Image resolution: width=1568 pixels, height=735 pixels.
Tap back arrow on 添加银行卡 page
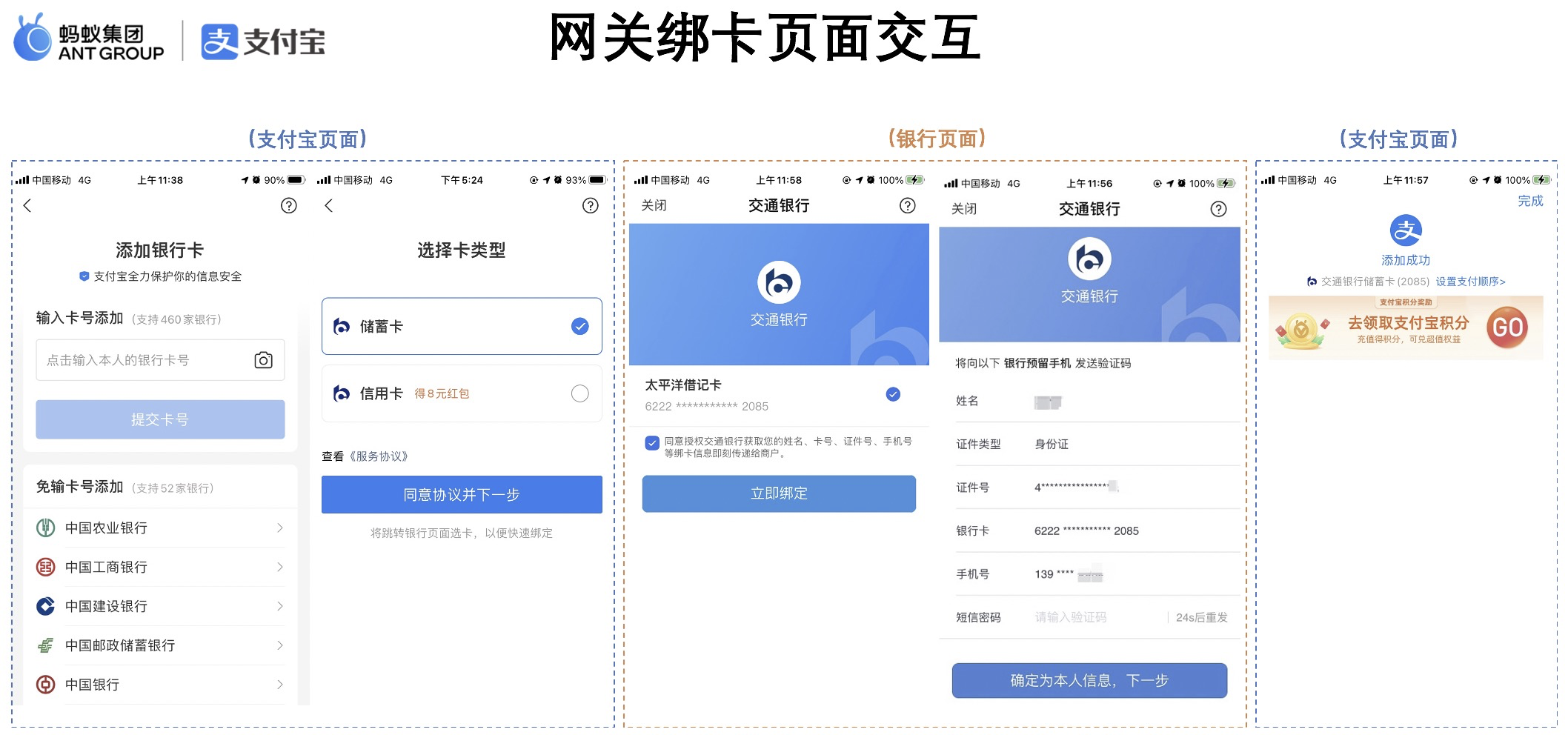(x=27, y=206)
